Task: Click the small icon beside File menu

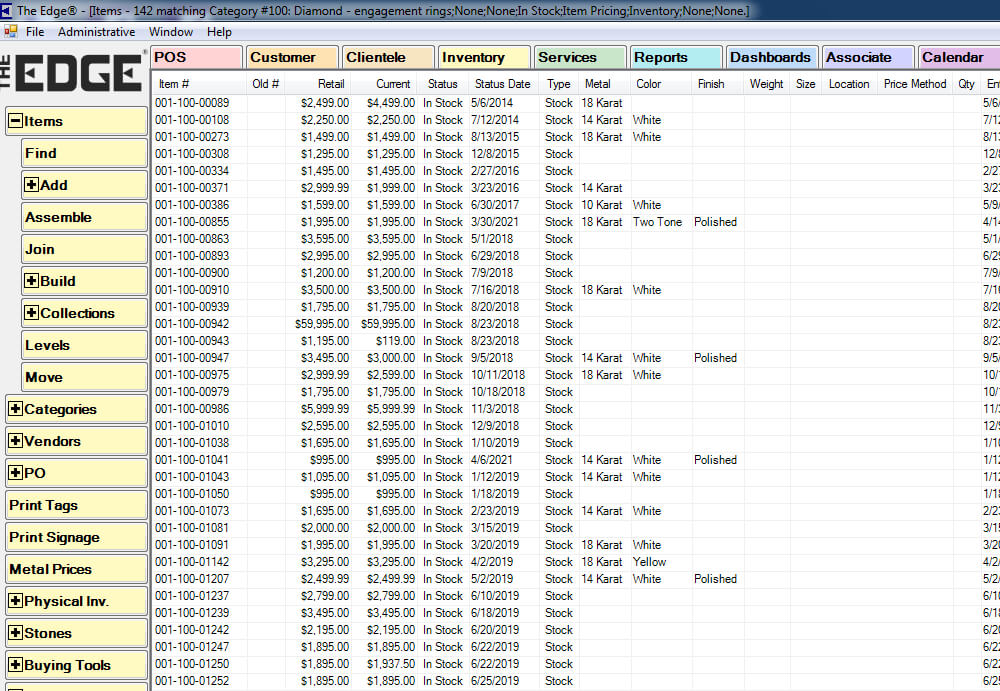Action: pos(11,31)
